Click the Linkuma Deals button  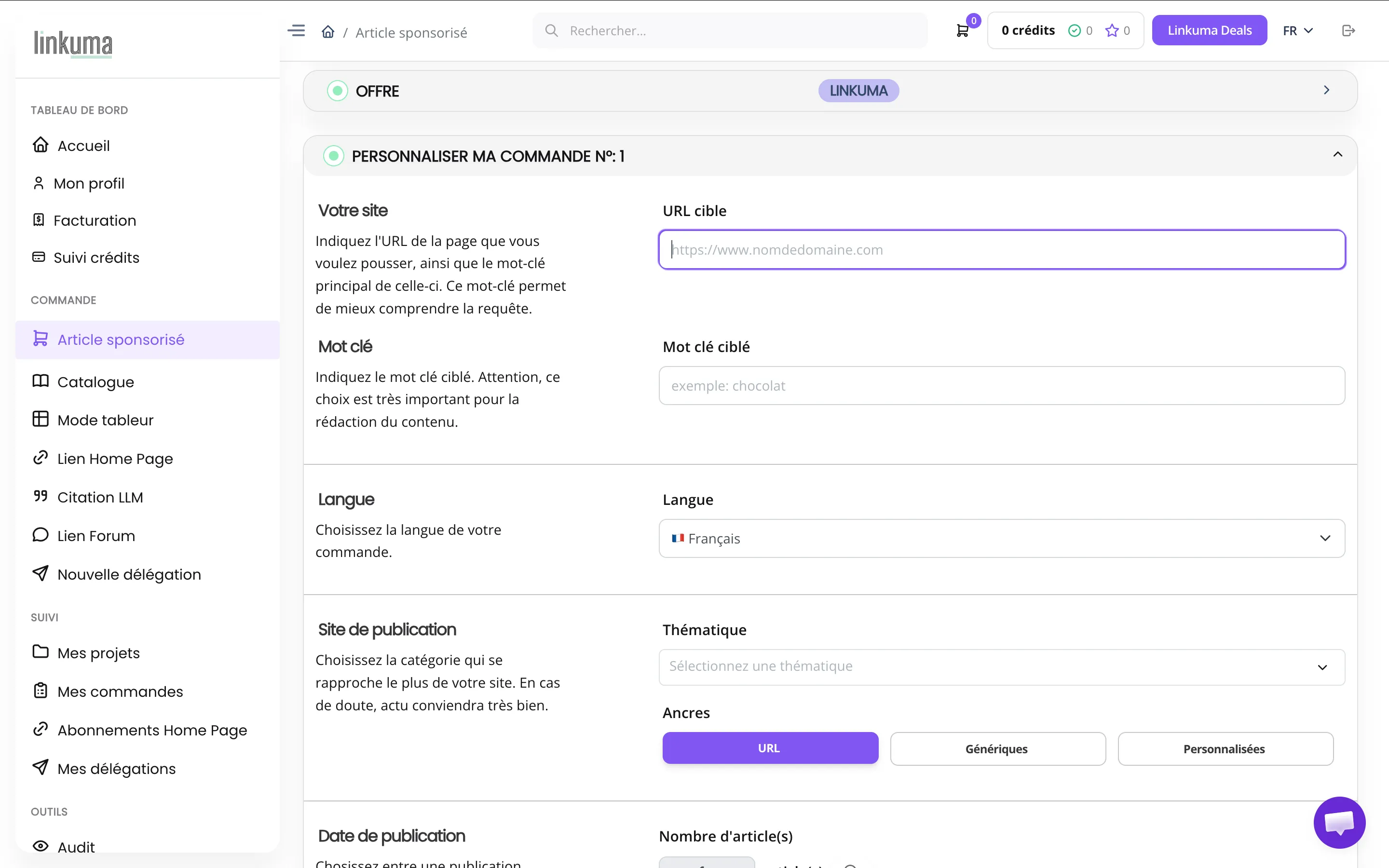click(x=1210, y=30)
